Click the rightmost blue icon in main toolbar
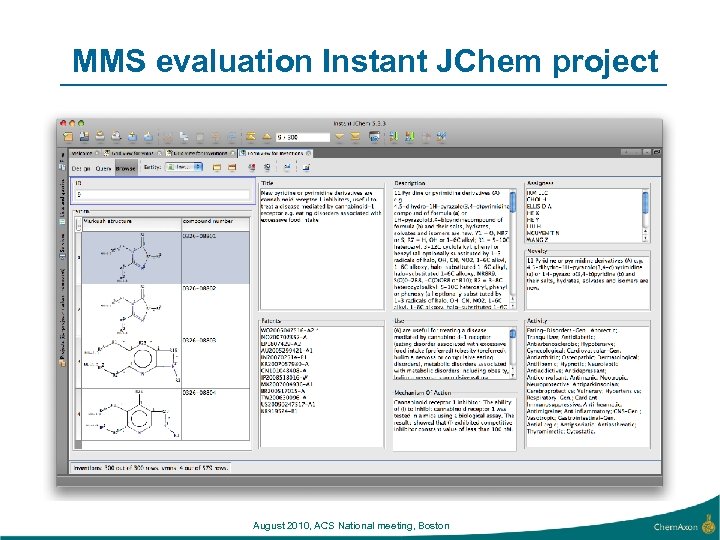 pyautogui.click(x=442, y=136)
